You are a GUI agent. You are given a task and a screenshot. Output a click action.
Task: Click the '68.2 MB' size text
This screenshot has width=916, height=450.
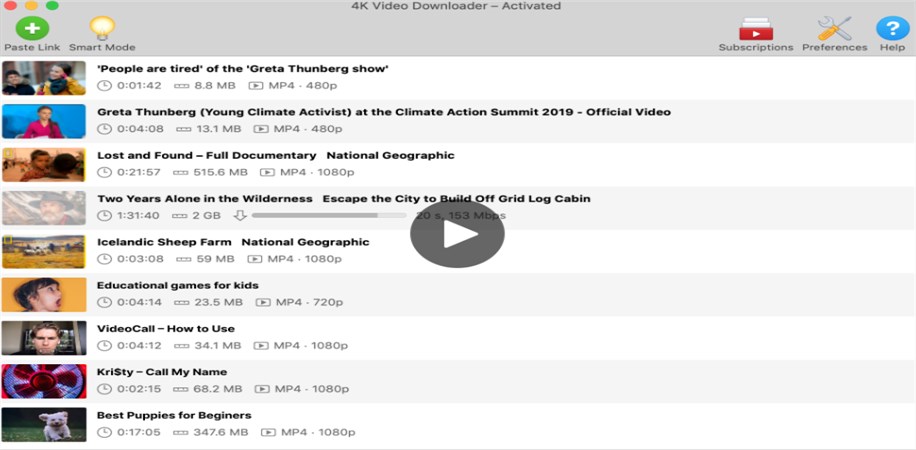[218, 389]
